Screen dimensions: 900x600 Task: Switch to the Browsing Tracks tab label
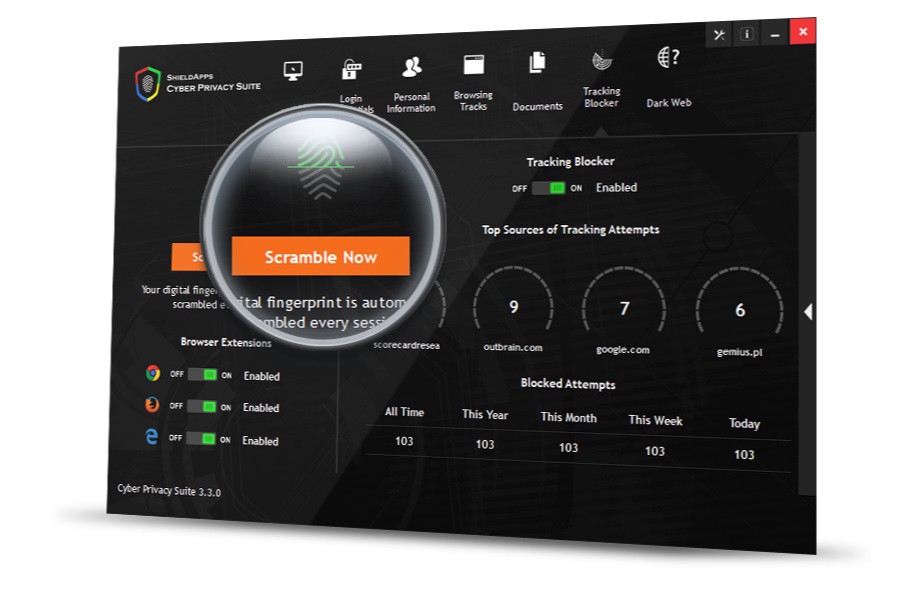[473, 100]
